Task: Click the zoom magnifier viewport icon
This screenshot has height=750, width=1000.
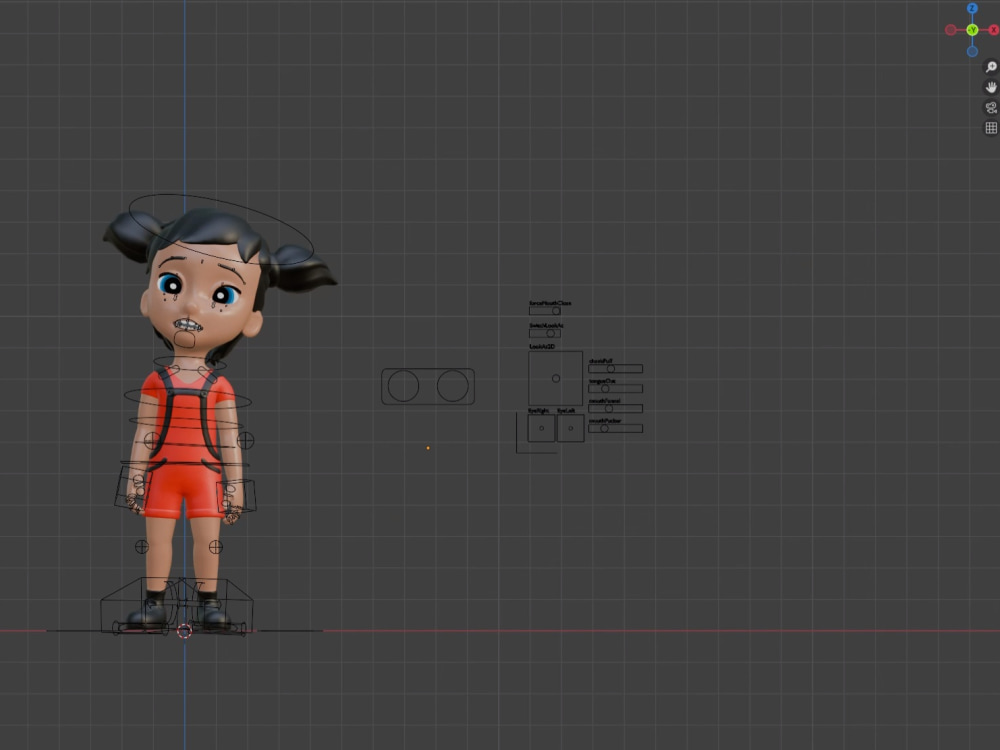Action: (991, 66)
